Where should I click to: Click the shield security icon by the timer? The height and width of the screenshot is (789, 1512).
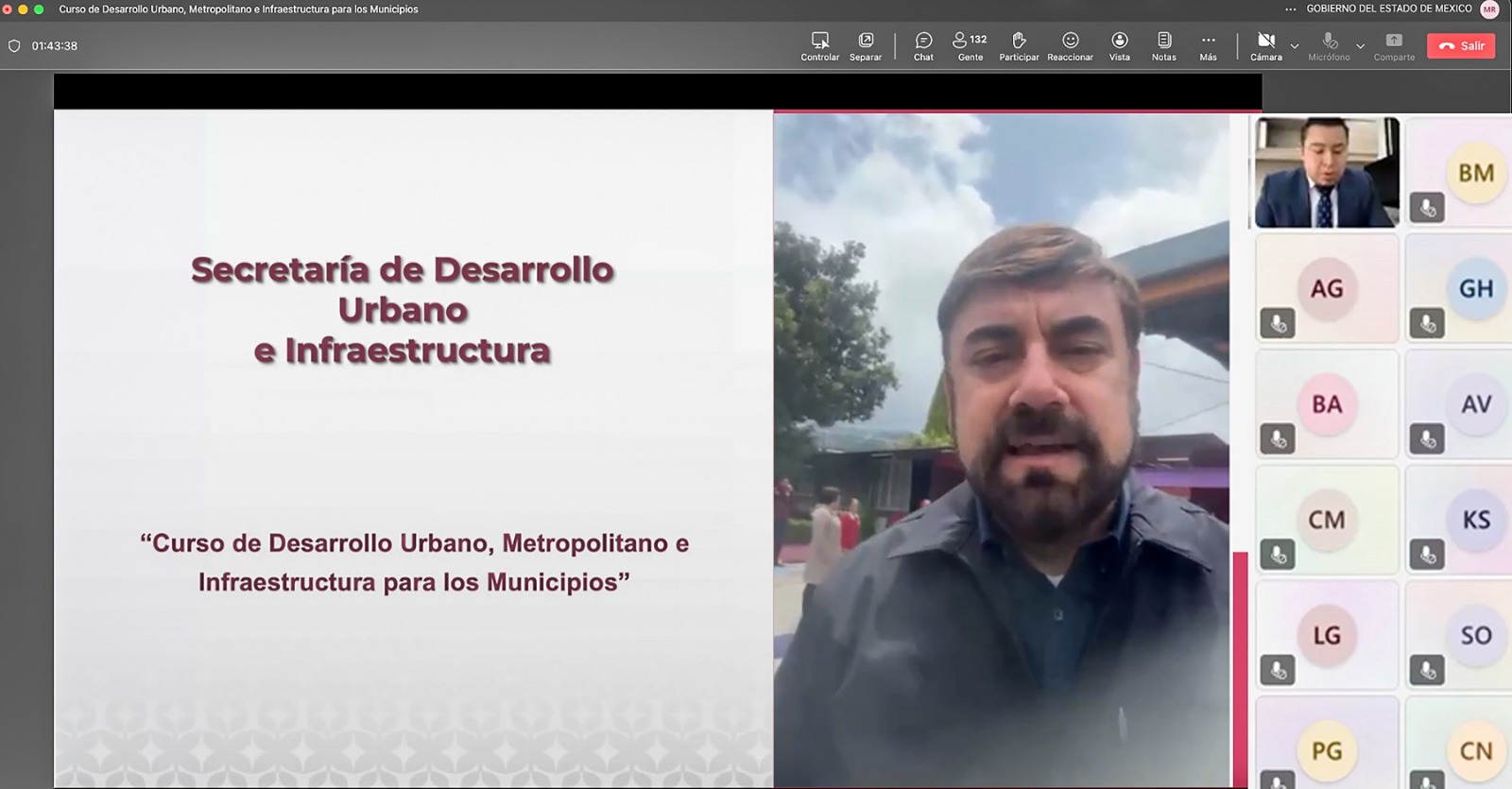[14, 46]
